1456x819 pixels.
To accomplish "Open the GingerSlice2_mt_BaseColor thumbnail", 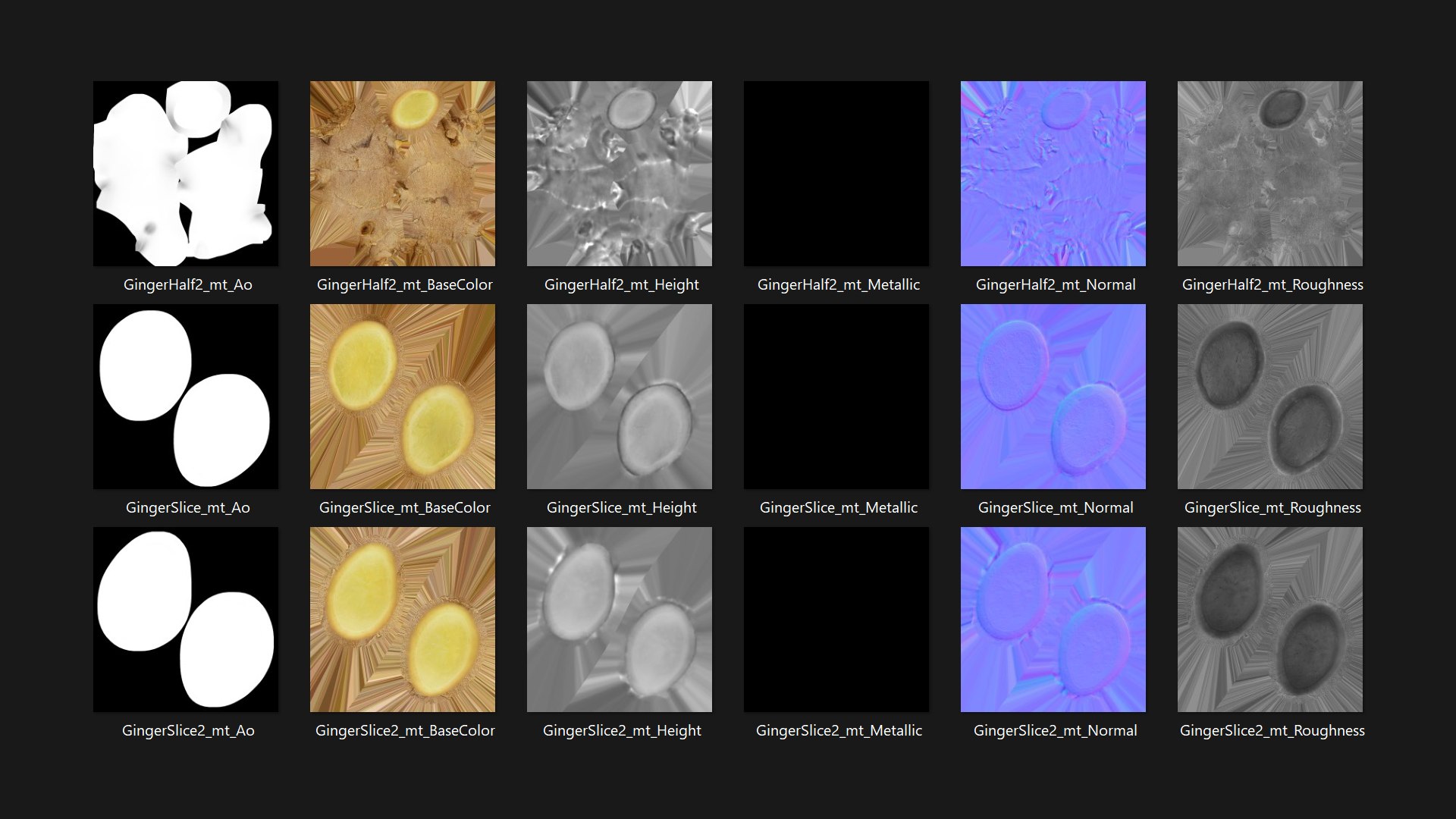I will 403,620.
